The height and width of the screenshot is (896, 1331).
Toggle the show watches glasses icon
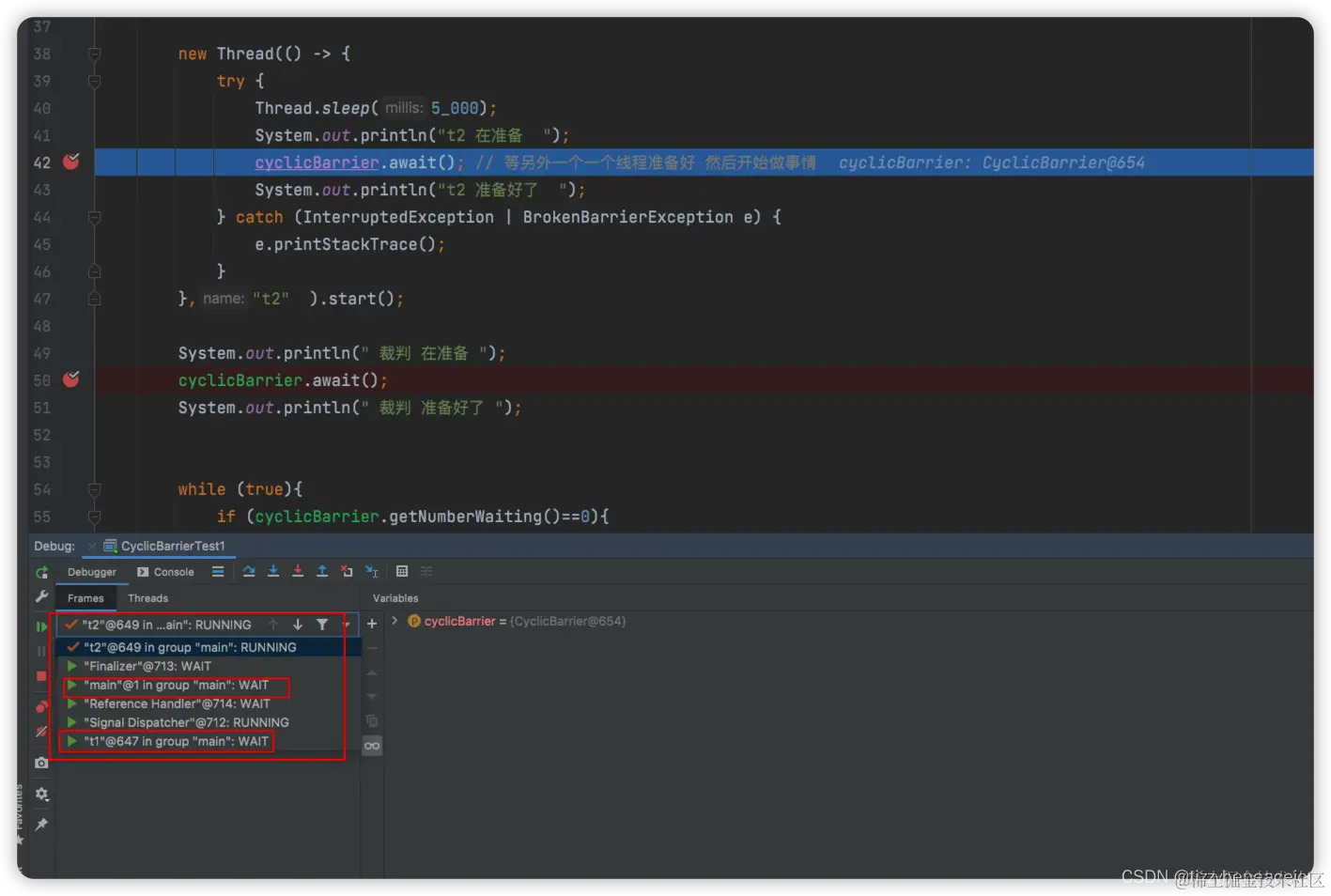point(372,746)
